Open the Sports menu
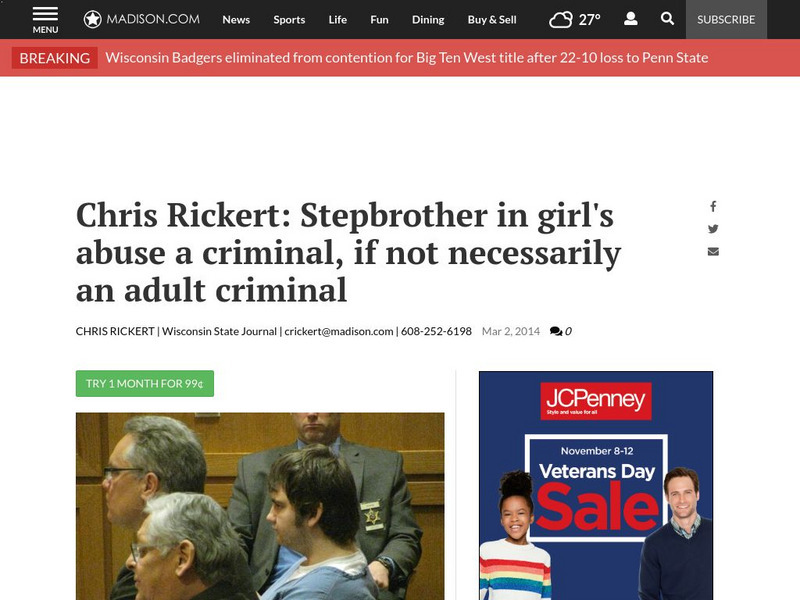This screenshot has width=800, height=600. point(289,19)
